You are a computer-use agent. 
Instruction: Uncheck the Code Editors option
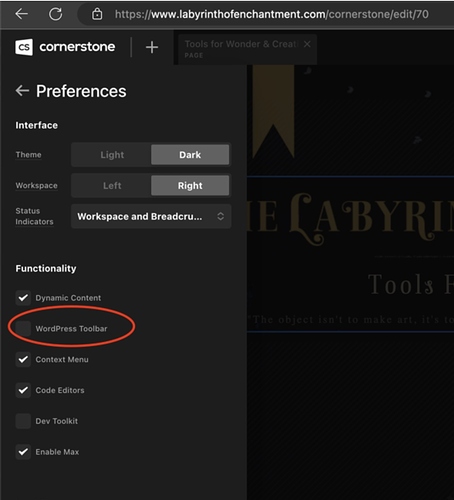(23, 390)
